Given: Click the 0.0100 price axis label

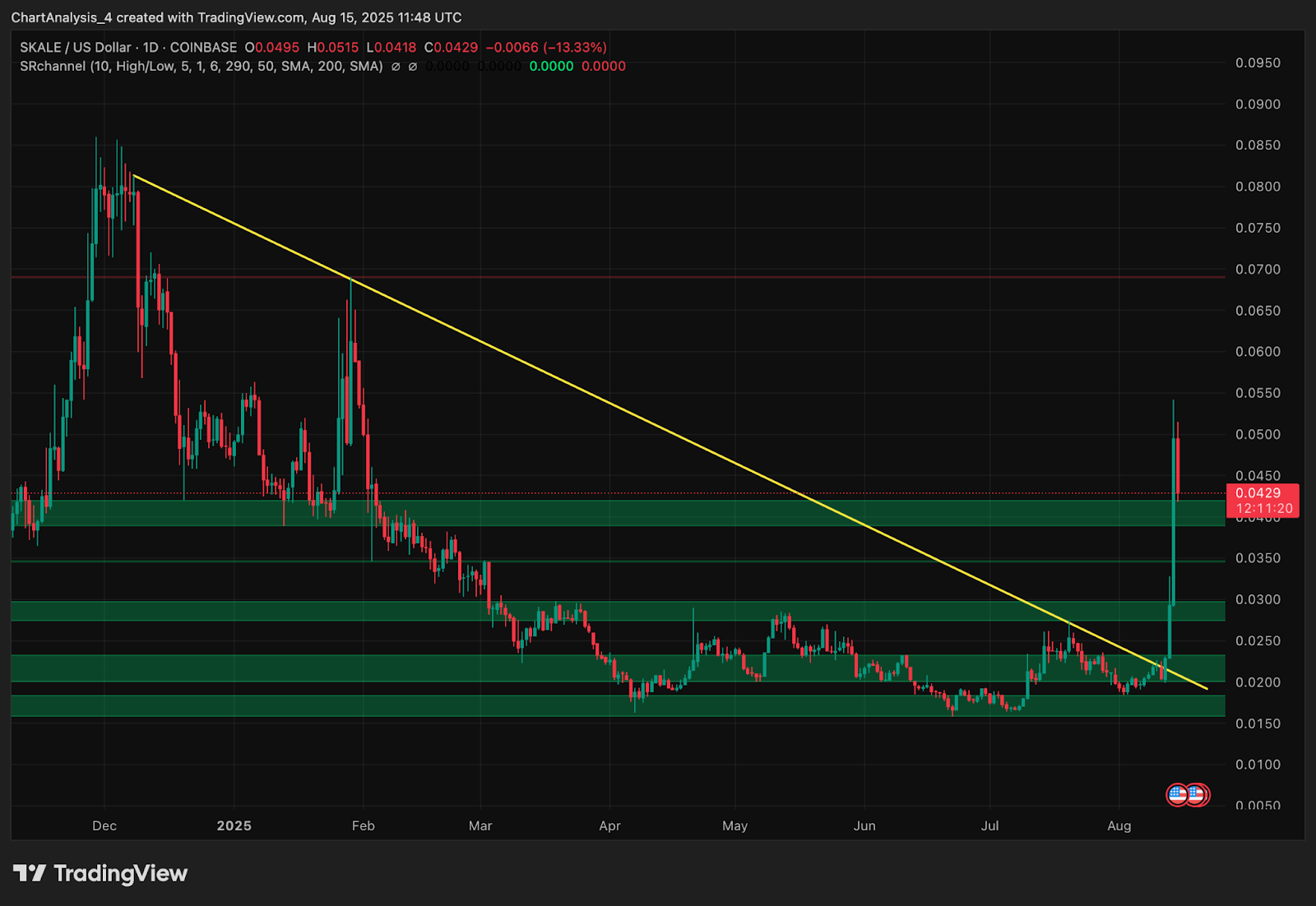Looking at the screenshot, I should click(1258, 765).
